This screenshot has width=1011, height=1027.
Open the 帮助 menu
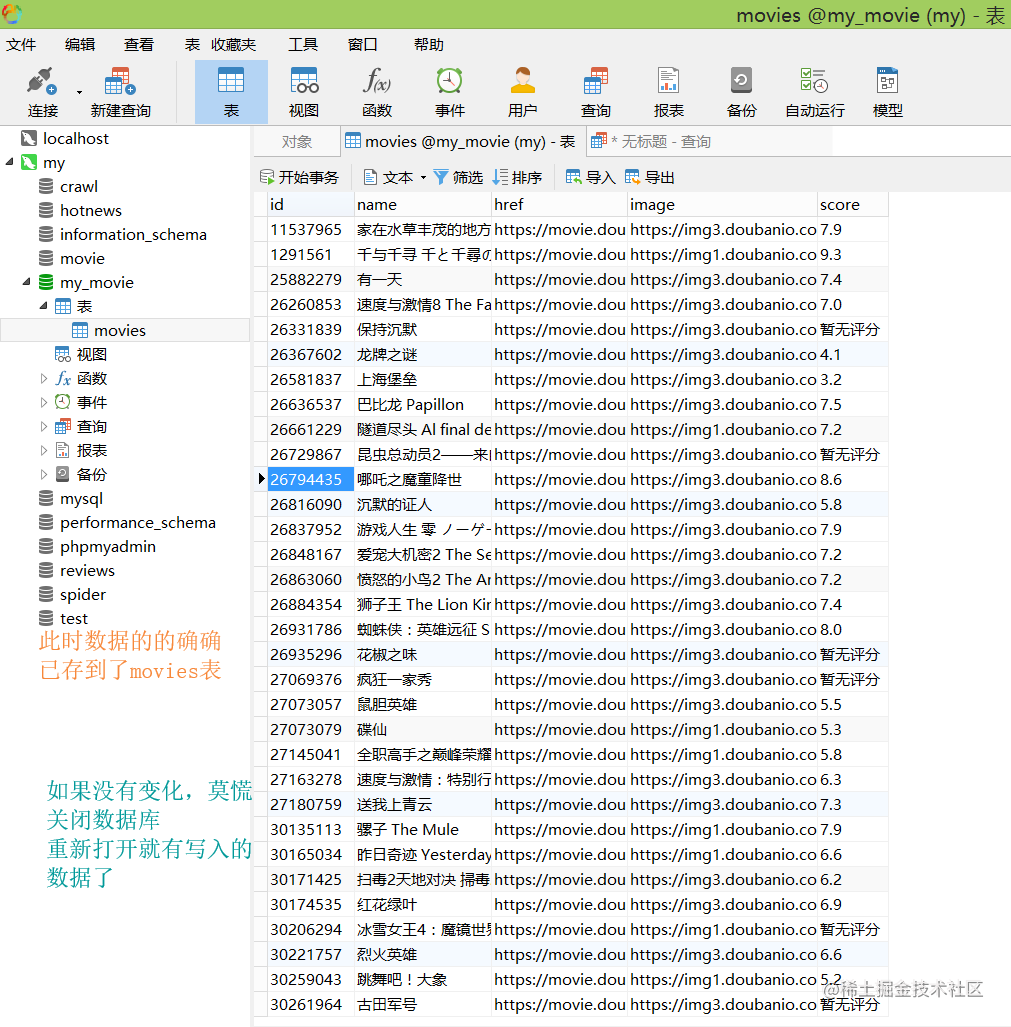pos(429,45)
